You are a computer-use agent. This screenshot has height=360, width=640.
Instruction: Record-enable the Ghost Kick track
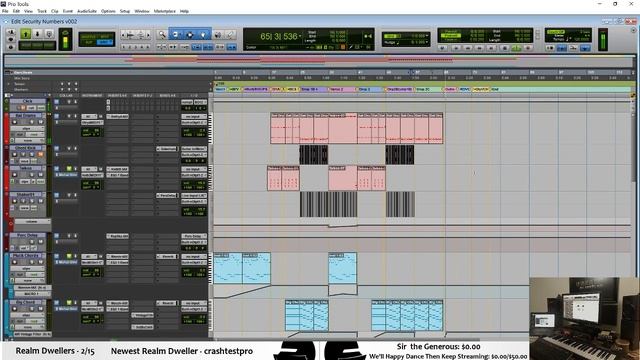pyautogui.click(x=15, y=155)
